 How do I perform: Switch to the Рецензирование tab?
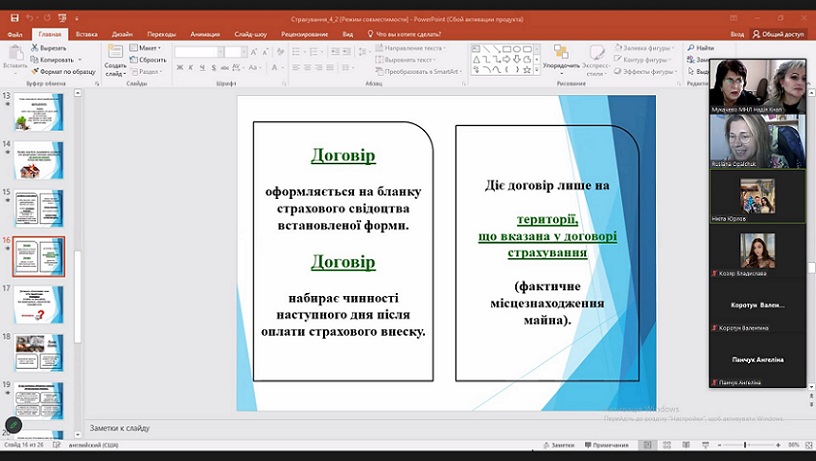(x=304, y=34)
